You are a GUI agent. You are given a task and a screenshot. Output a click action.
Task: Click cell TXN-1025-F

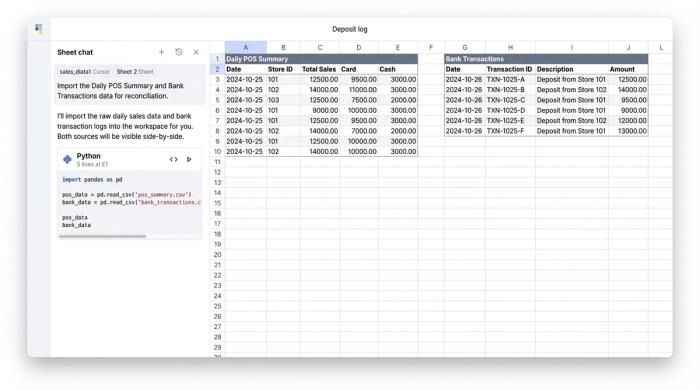510,131
